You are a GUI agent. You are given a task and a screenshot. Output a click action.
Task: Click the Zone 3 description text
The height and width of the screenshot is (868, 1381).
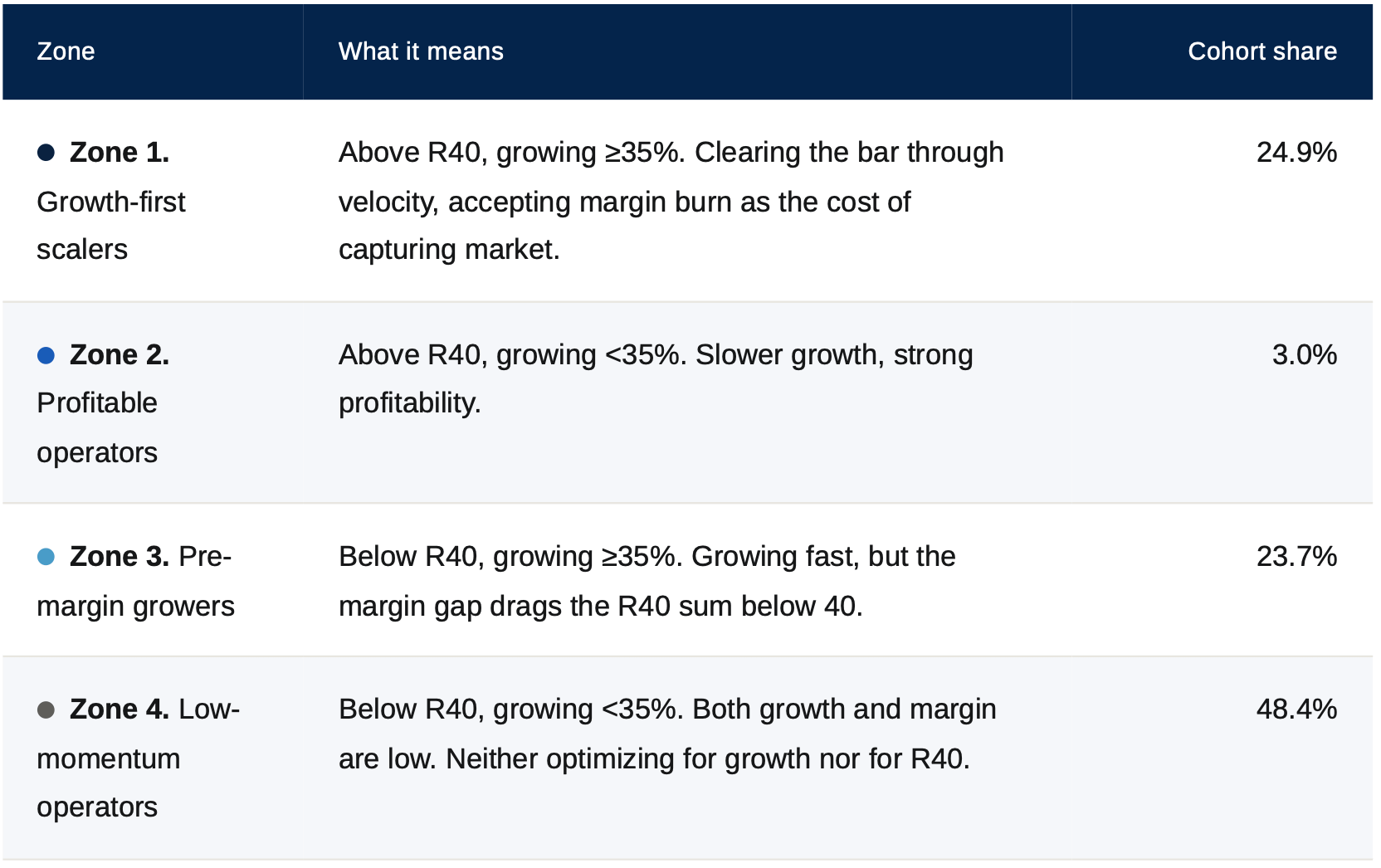pos(647,581)
